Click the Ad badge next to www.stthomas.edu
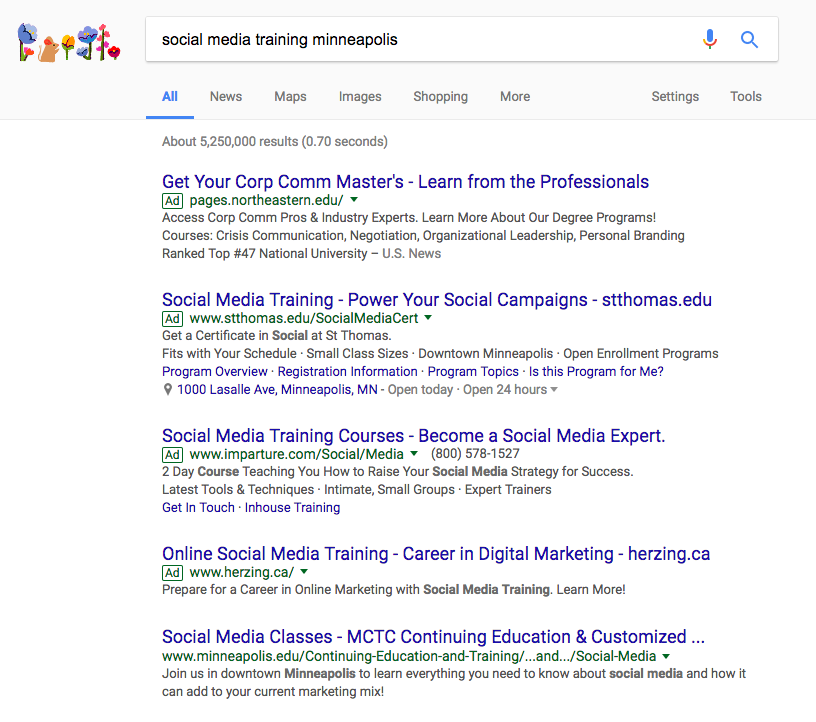 point(172,319)
